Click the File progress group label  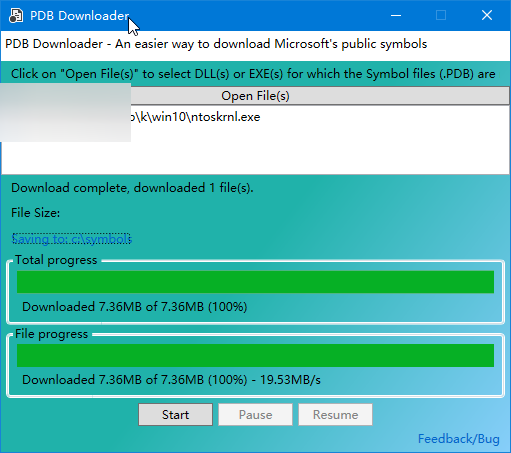[51, 334]
